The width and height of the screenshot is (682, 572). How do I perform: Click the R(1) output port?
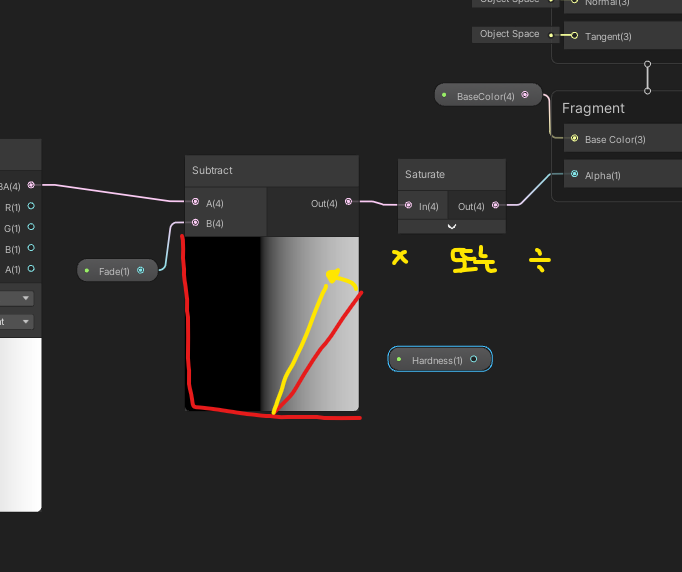(x=31, y=206)
